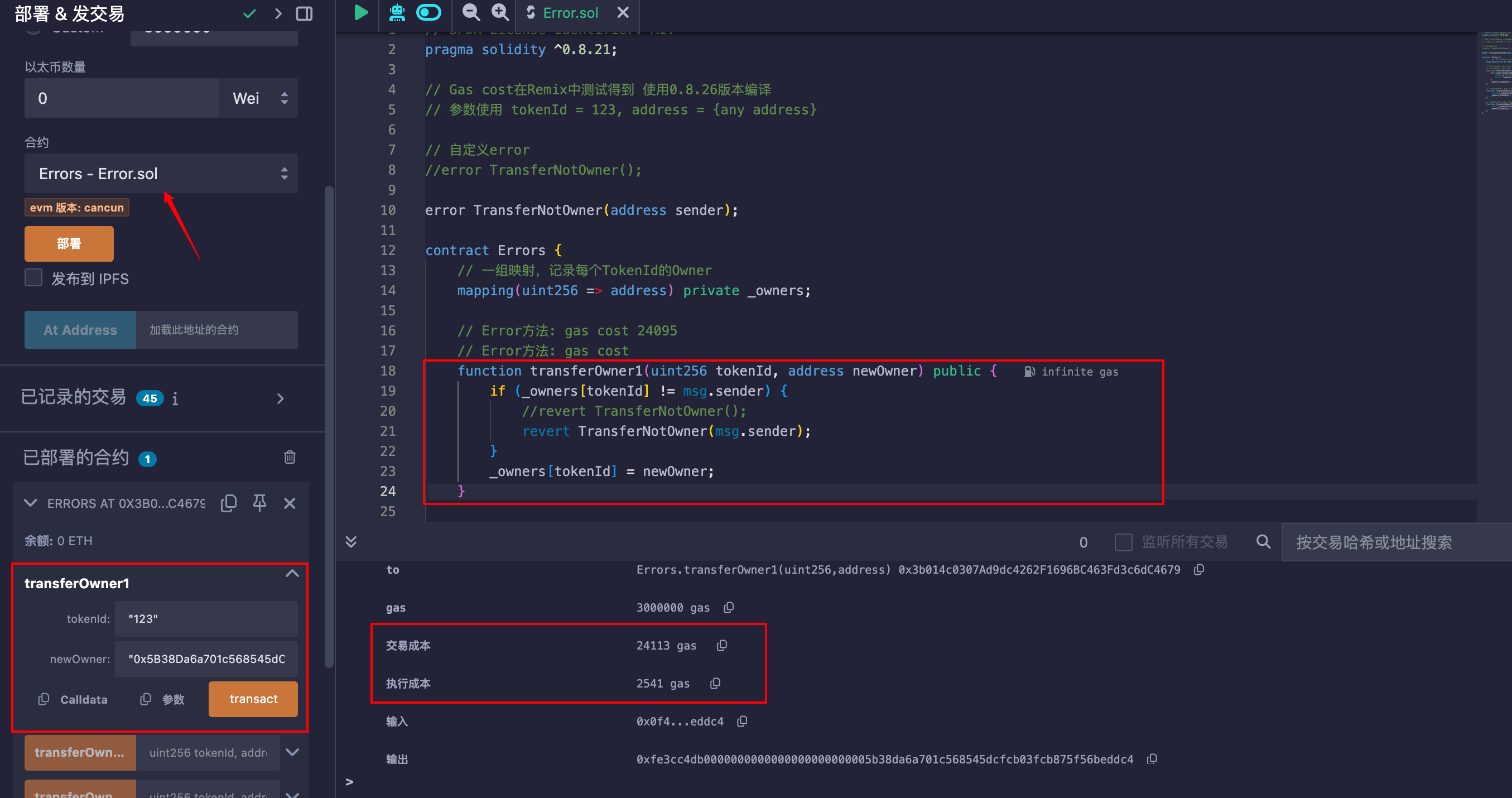Click the right chevron in the Deploy panel header

click(x=278, y=13)
